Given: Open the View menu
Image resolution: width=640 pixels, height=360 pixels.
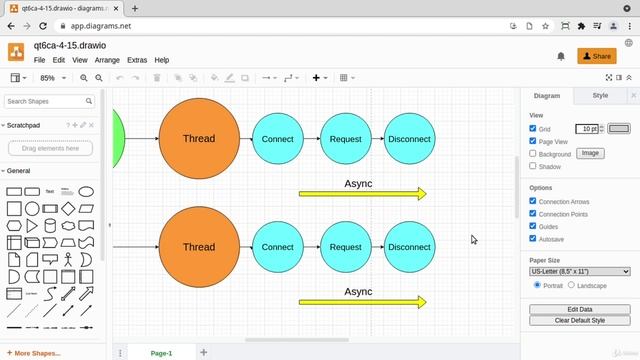Looking at the screenshot, I should tap(80, 60).
